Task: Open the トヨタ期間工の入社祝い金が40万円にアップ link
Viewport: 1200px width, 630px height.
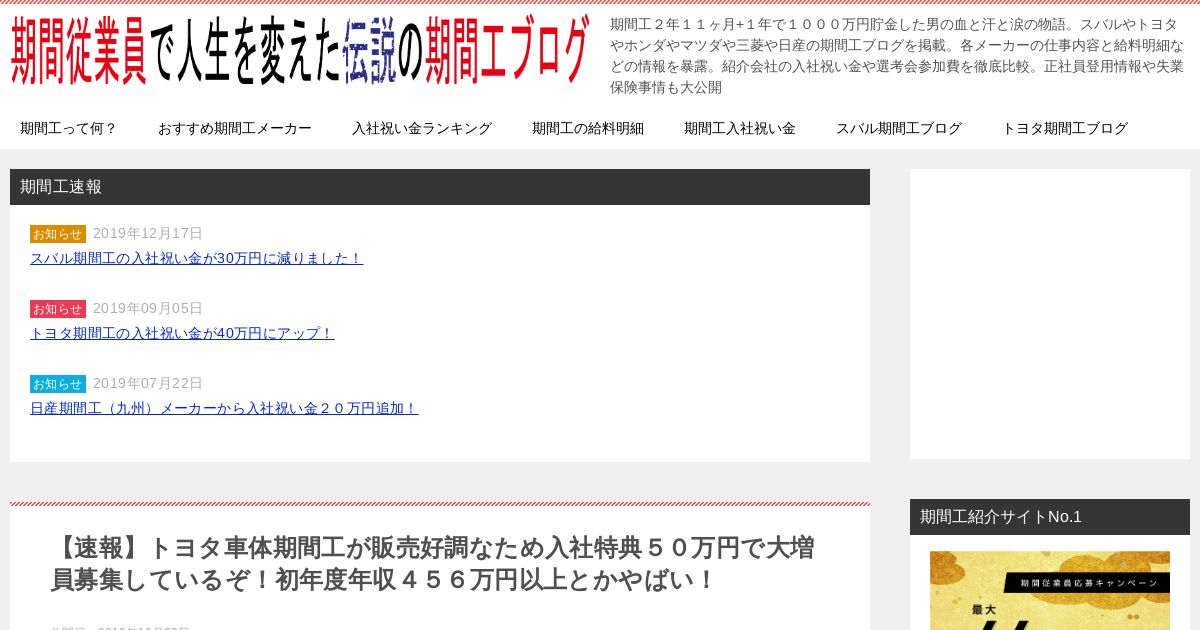Action: coord(182,333)
